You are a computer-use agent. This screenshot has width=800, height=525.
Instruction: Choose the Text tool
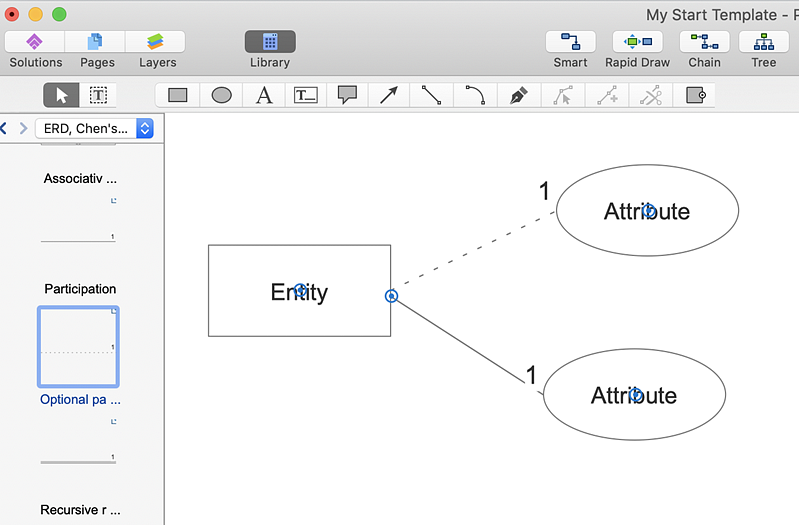click(264, 96)
